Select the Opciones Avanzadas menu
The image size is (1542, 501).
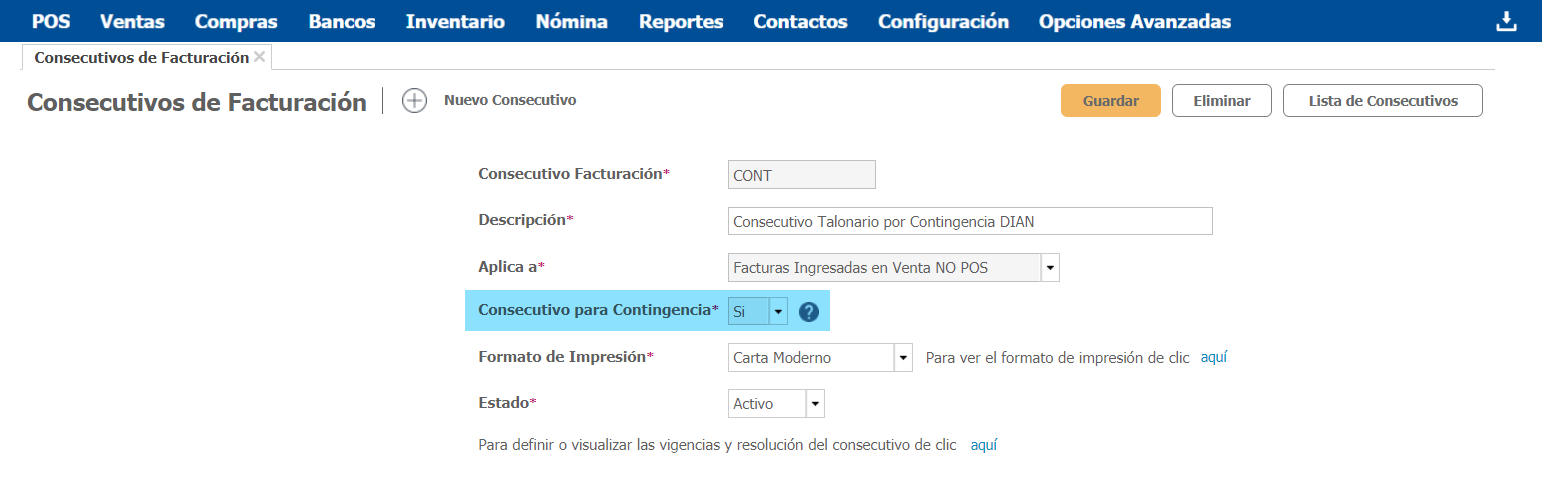pos(1135,22)
